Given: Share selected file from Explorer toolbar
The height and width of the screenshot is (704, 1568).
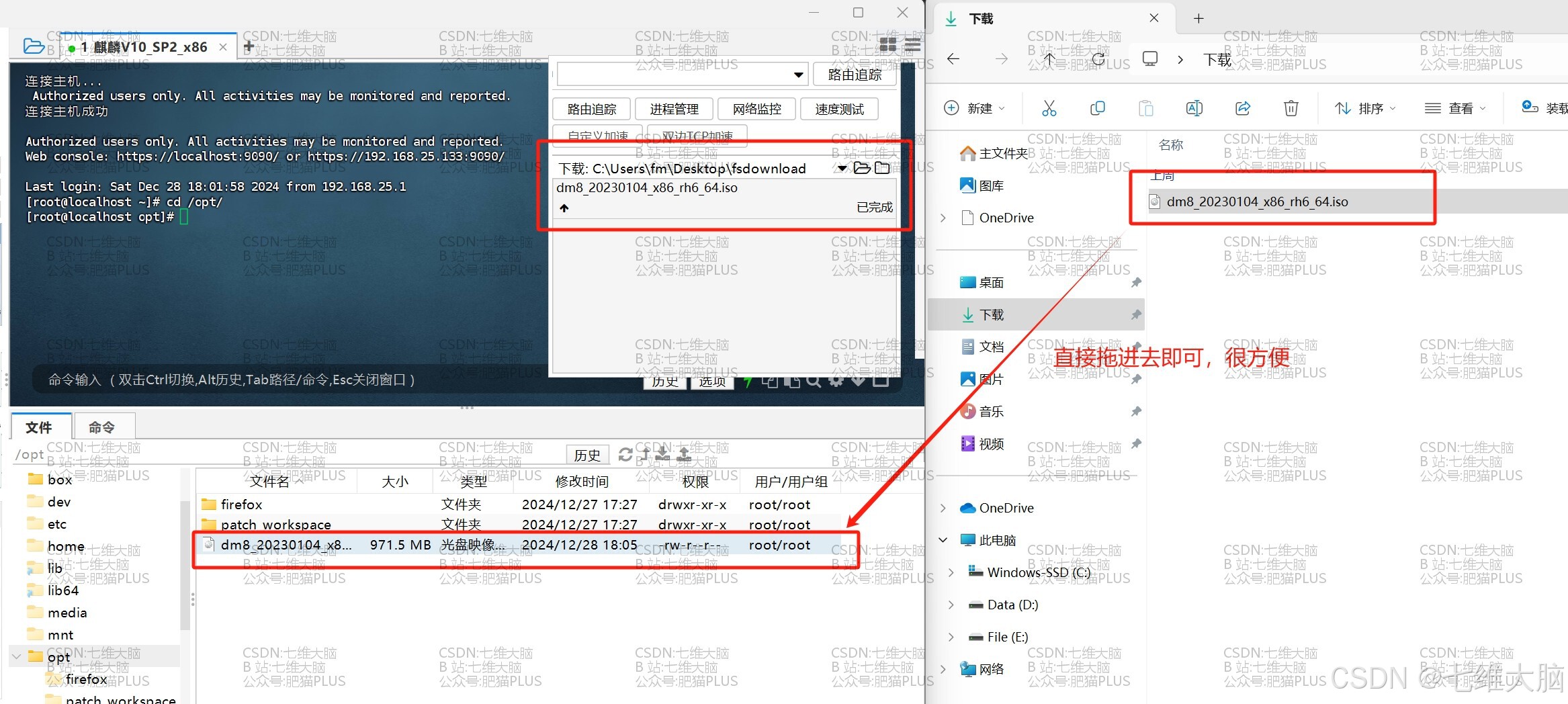Looking at the screenshot, I should click(1242, 108).
